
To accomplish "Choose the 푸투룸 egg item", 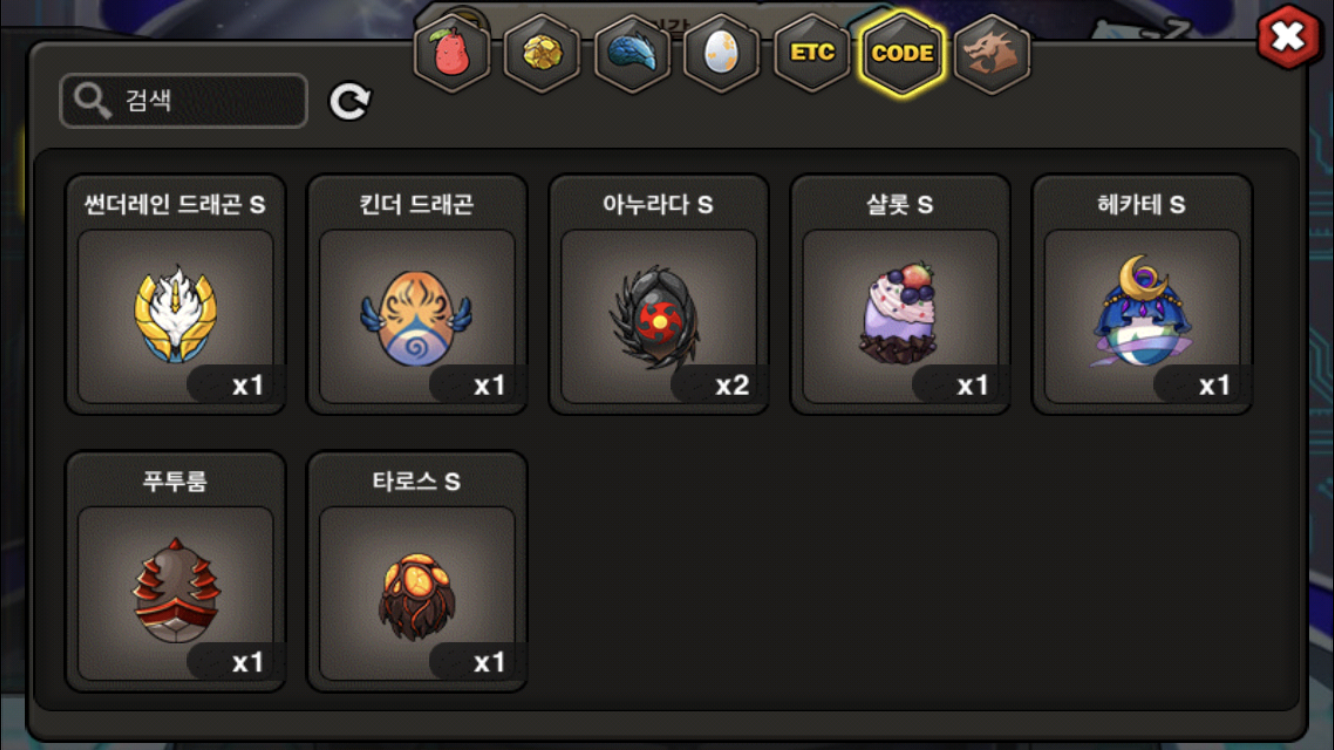I will [176, 572].
